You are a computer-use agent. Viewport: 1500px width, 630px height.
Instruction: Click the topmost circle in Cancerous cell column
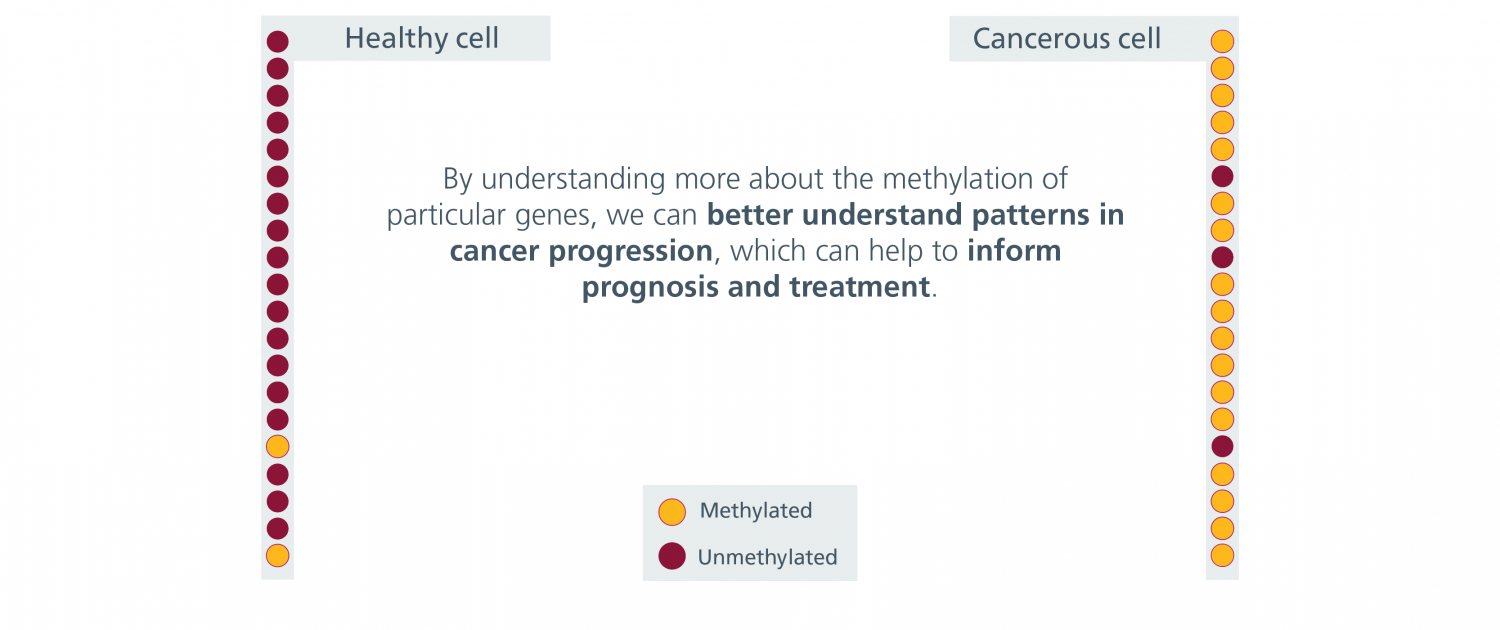point(1222,42)
